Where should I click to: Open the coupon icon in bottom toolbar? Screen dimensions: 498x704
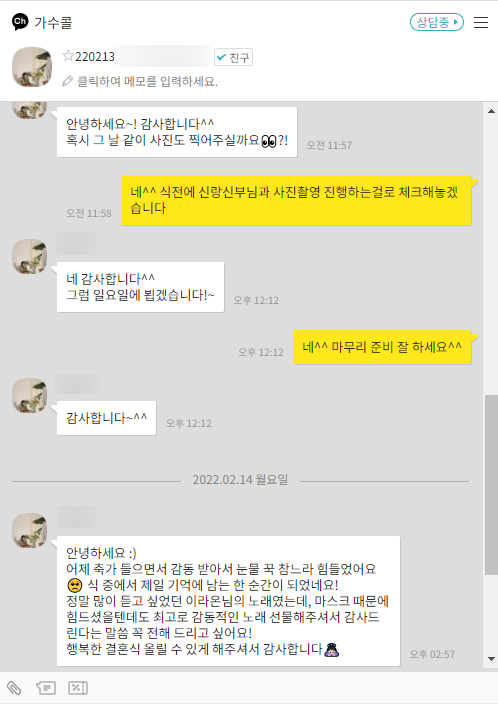click(x=78, y=688)
